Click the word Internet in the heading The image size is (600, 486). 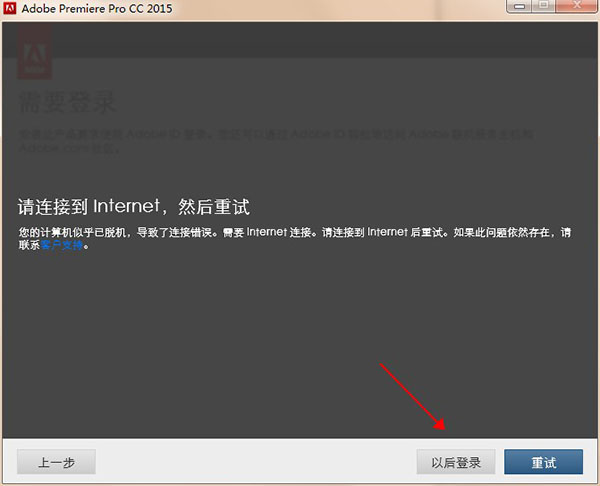click(x=127, y=207)
